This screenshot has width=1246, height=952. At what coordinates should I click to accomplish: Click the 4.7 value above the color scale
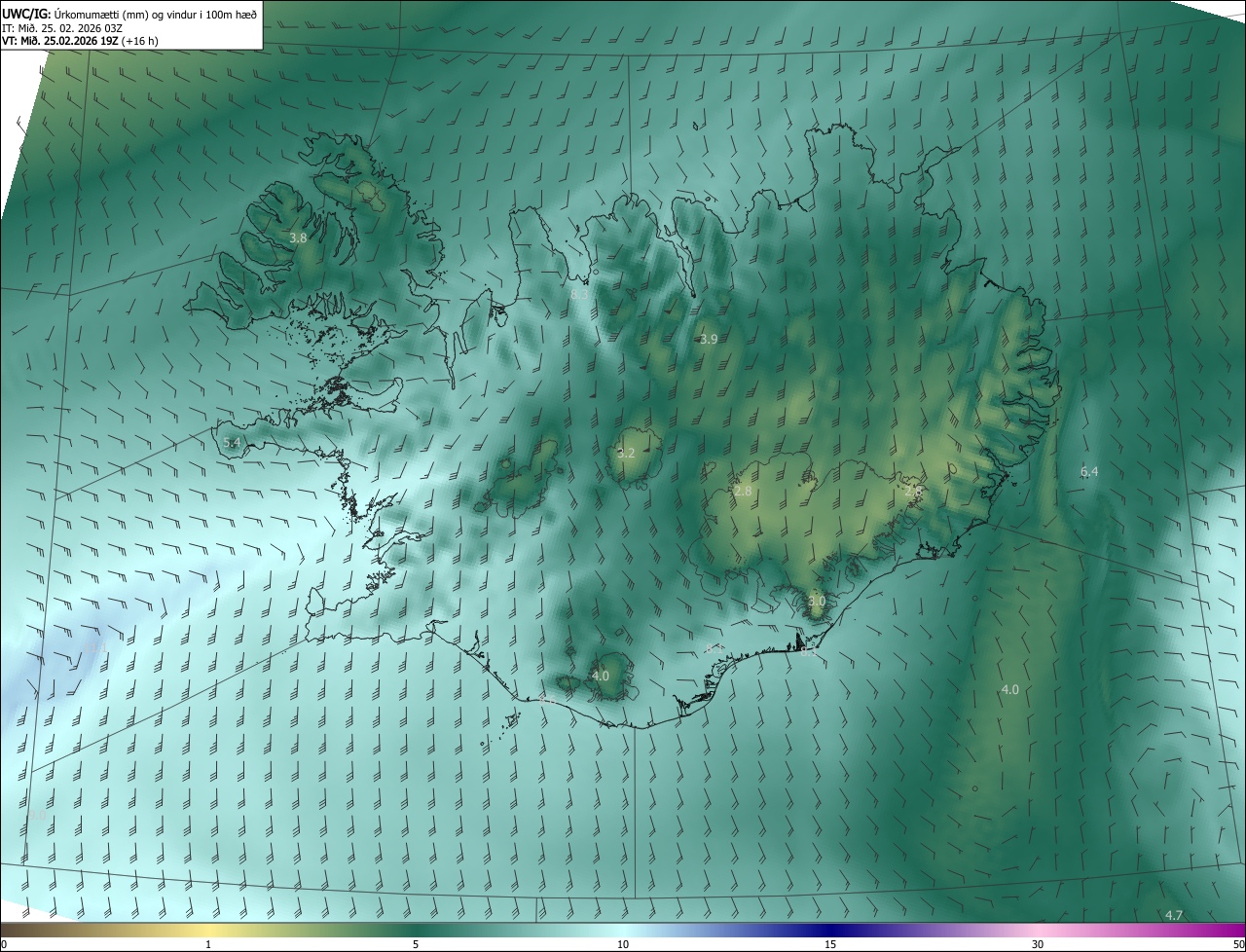pos(1174,916)
